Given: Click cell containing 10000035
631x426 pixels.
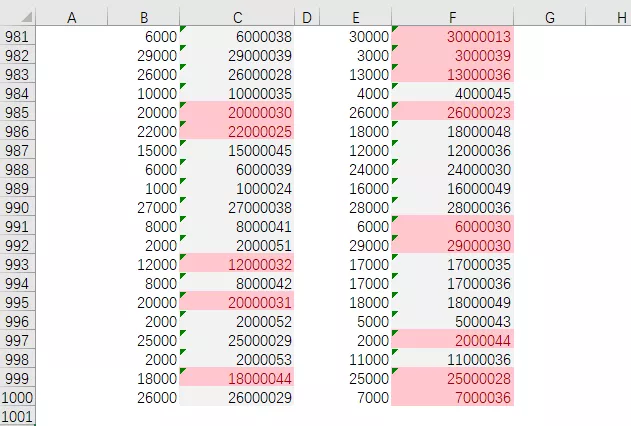Looking at the screenshot, I should point(237,93).
